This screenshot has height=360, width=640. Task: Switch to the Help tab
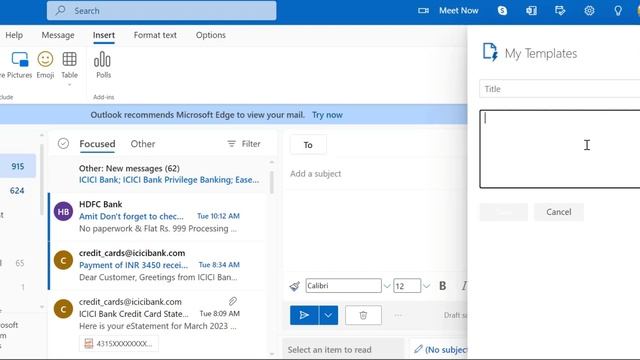14,35
